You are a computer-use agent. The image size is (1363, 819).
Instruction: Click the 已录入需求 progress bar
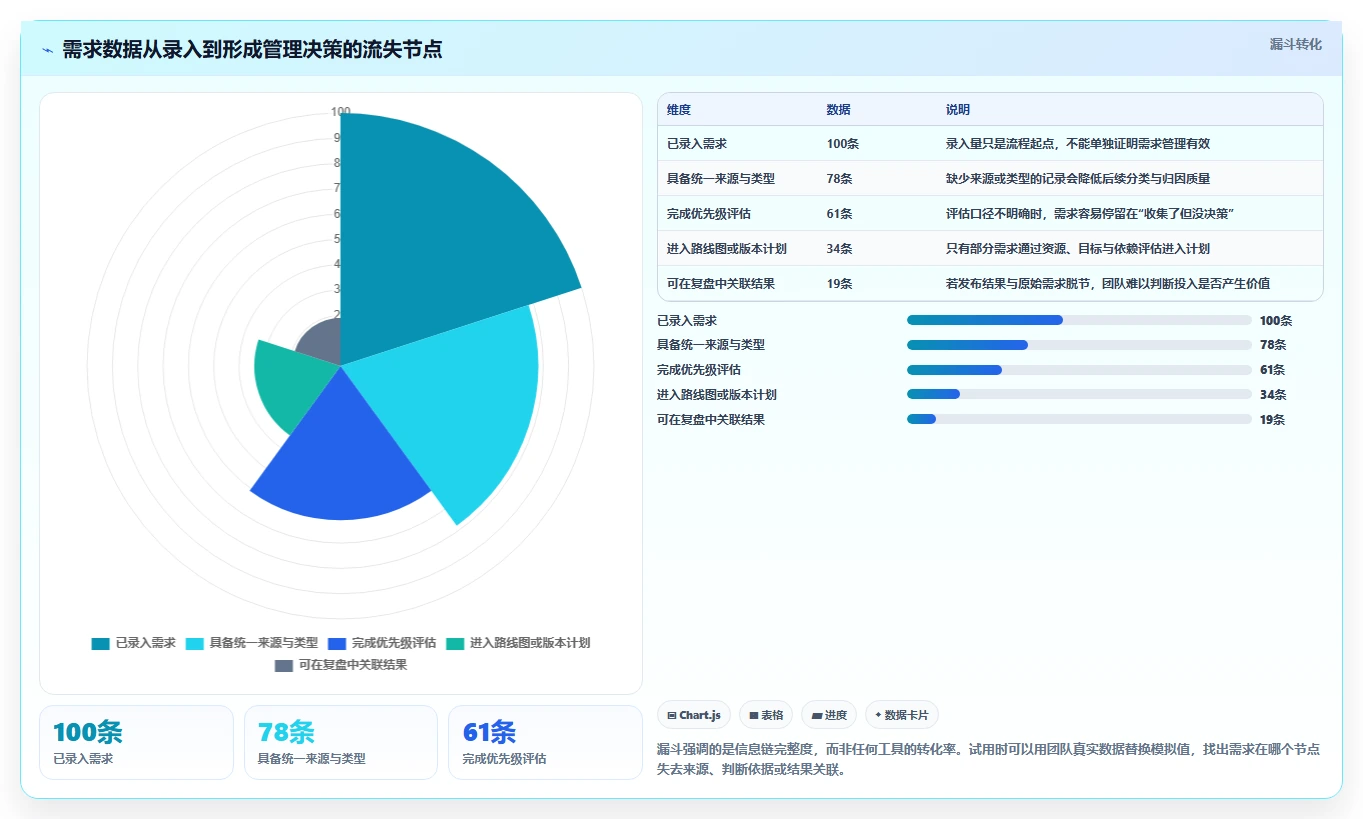tap(1079, 320)
